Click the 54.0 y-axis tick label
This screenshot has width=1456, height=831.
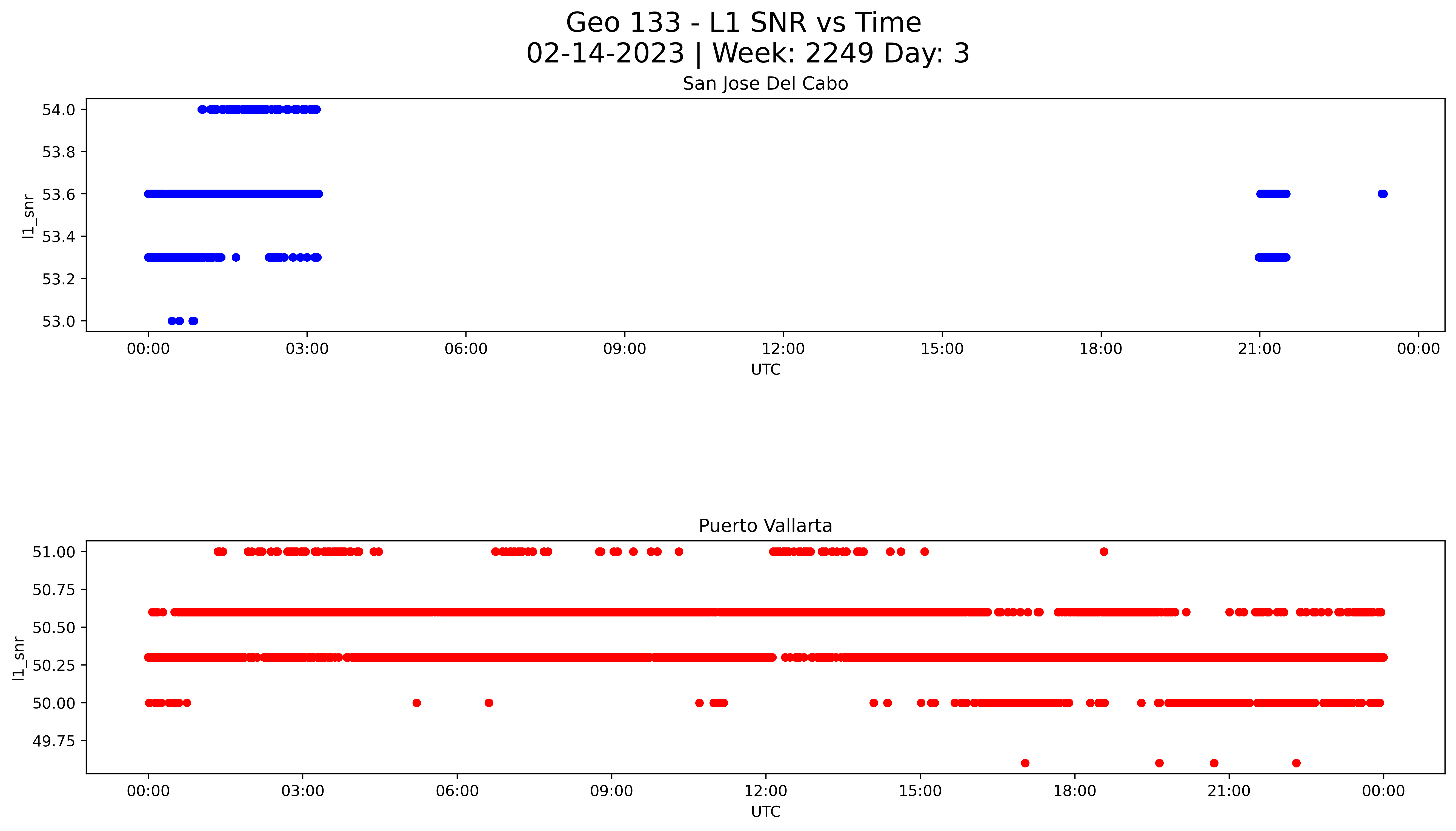tap(59, 110)
